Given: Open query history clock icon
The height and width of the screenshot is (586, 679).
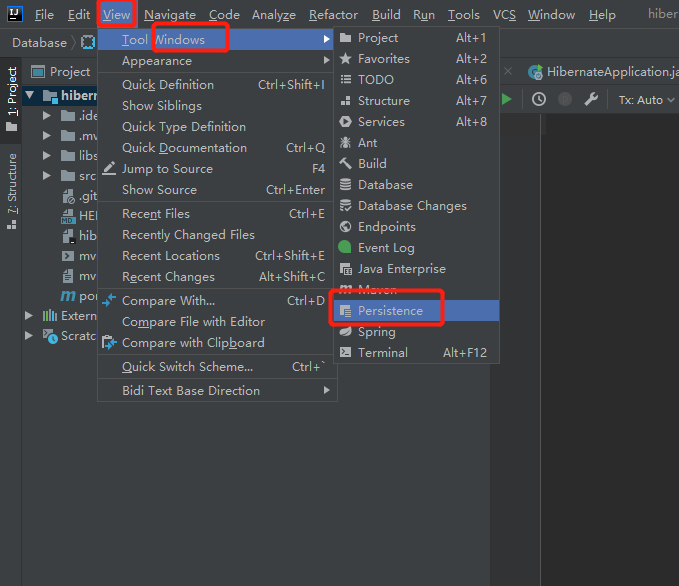Looking at the screenshot, I should (x=539, y=99).
